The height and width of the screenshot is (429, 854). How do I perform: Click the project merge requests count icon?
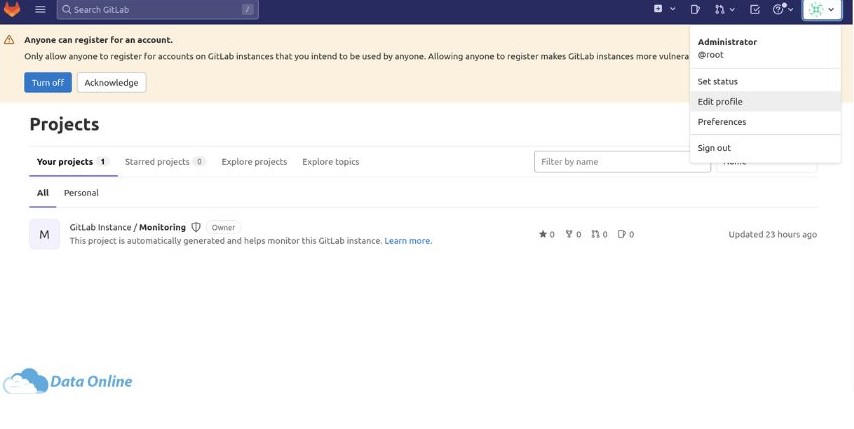(x=595, y=234)
